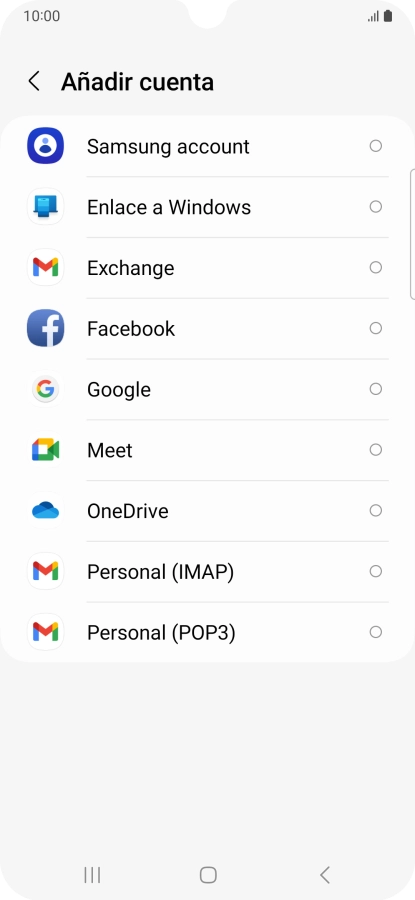Tap the Samsung account icon
The image size is (415, 900).
pyautogui.click(x=45, y=146)
